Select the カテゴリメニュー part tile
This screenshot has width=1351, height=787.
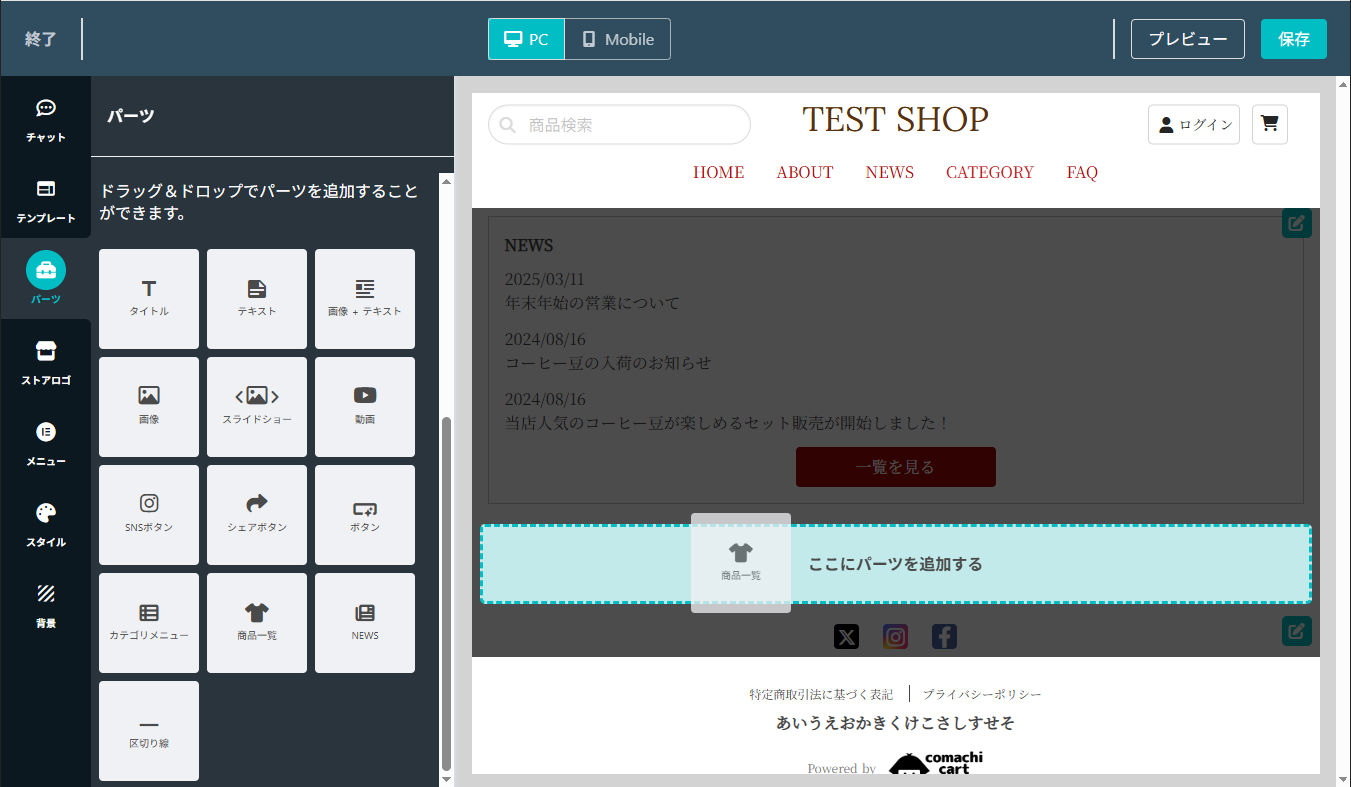click(149, 622)
